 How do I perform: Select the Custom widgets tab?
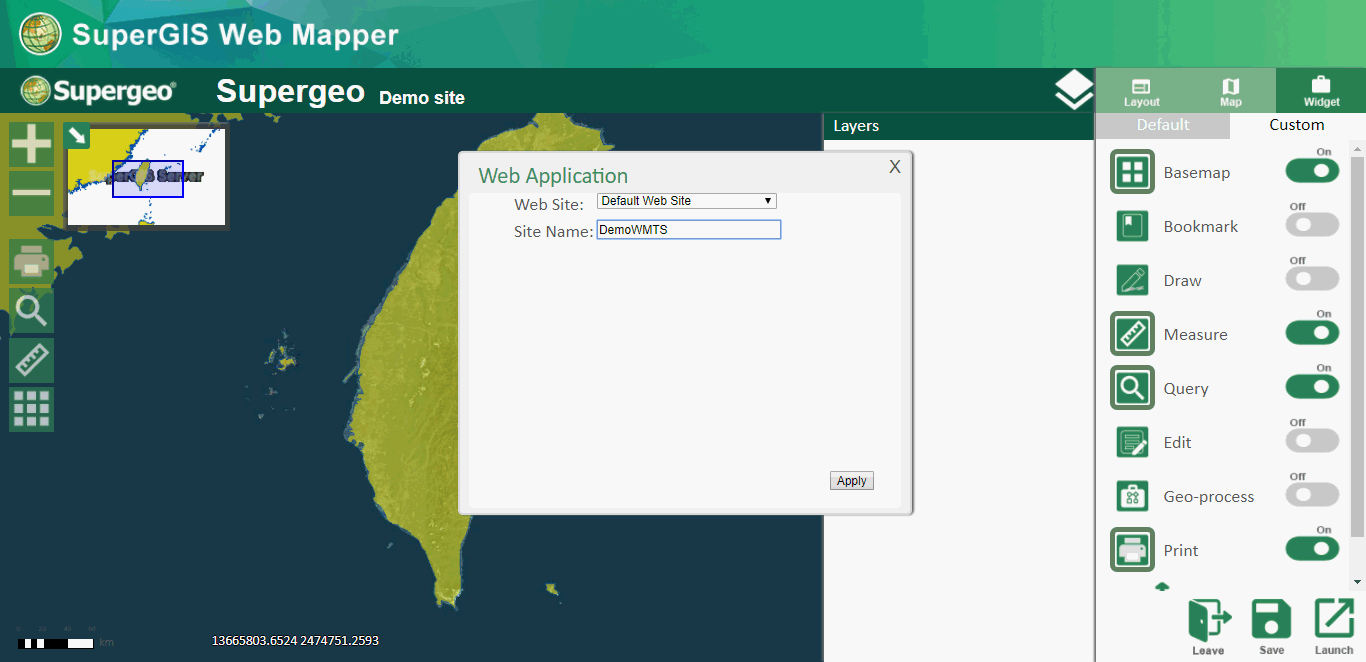point(1297,125)
